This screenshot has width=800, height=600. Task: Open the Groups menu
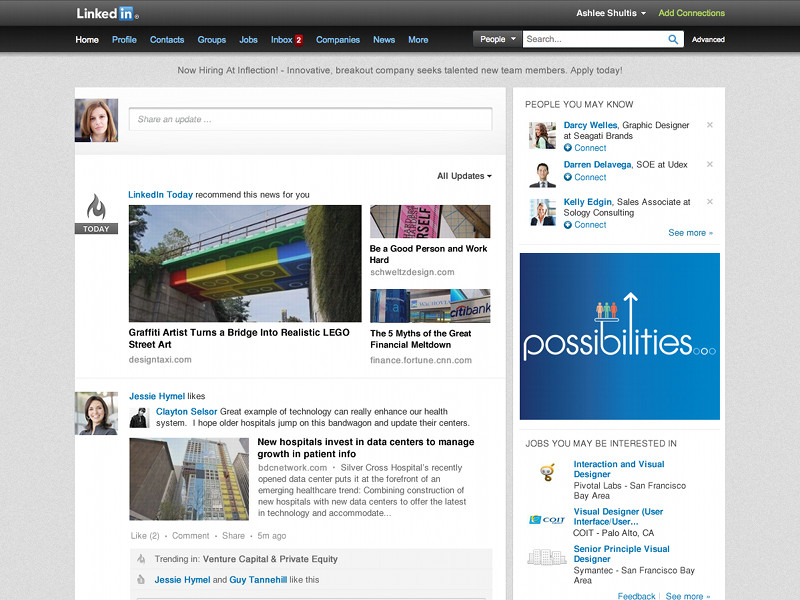click(212, 40)
